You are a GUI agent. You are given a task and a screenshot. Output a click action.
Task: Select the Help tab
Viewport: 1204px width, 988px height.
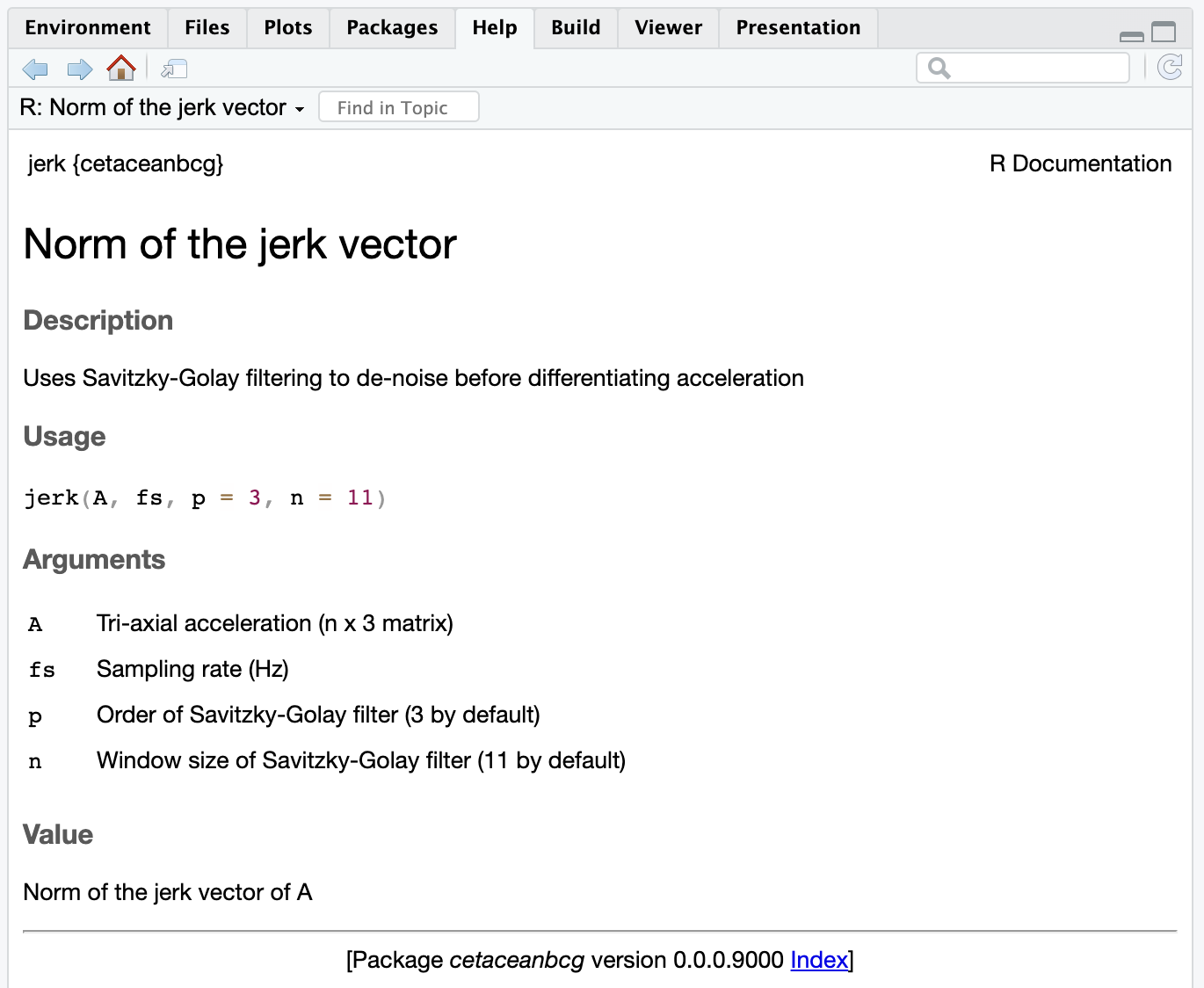pos(494,28)
